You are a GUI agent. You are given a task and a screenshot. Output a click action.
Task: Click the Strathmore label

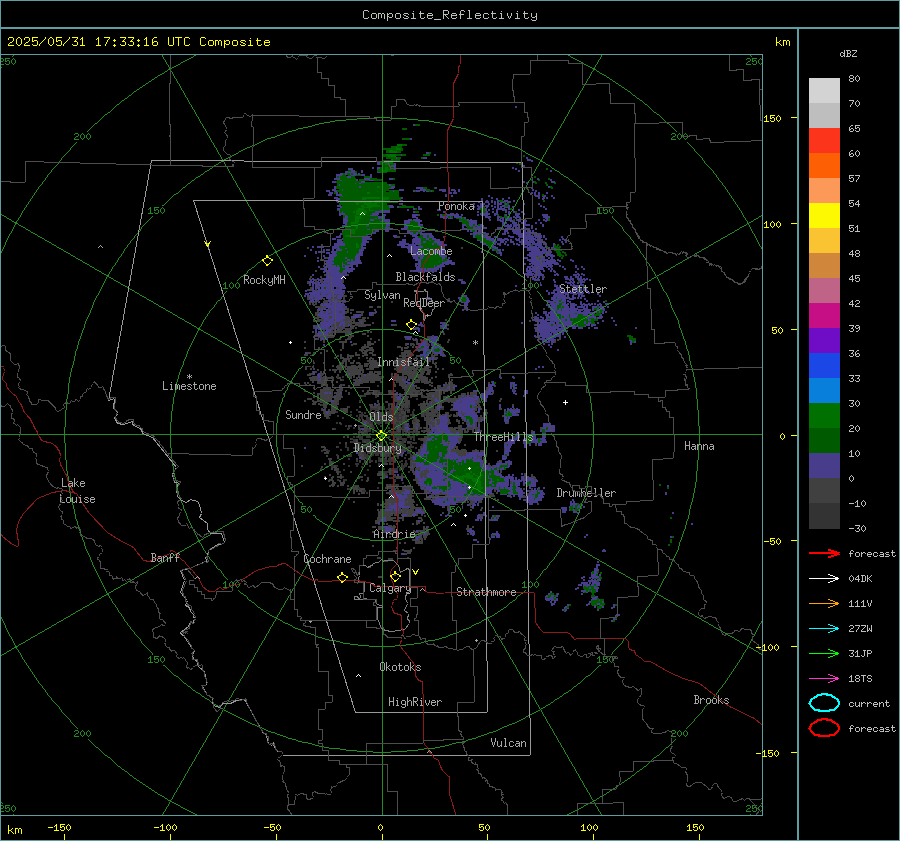pos(486,592)
